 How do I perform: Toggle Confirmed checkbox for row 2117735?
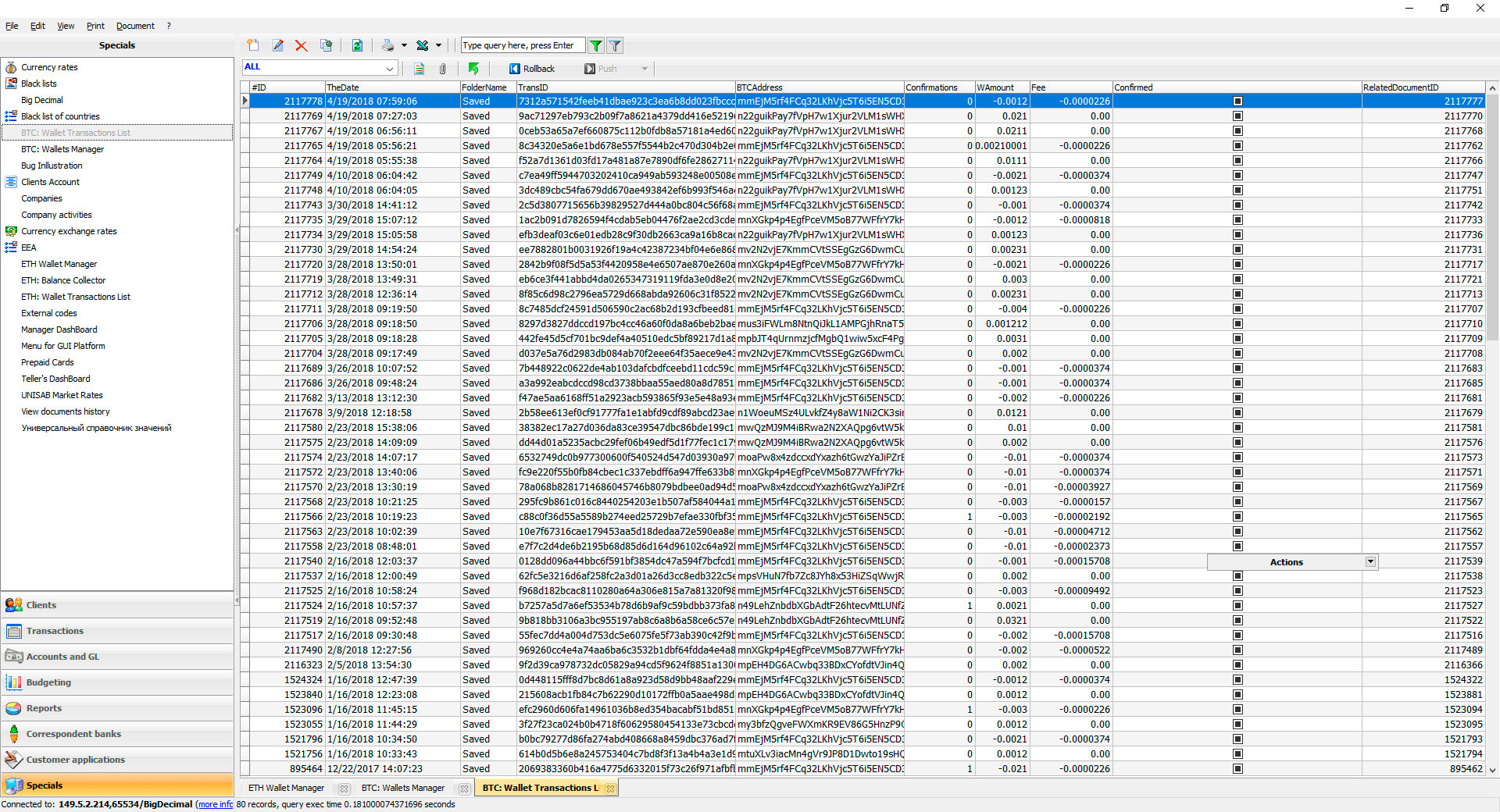click(1237, 220)
